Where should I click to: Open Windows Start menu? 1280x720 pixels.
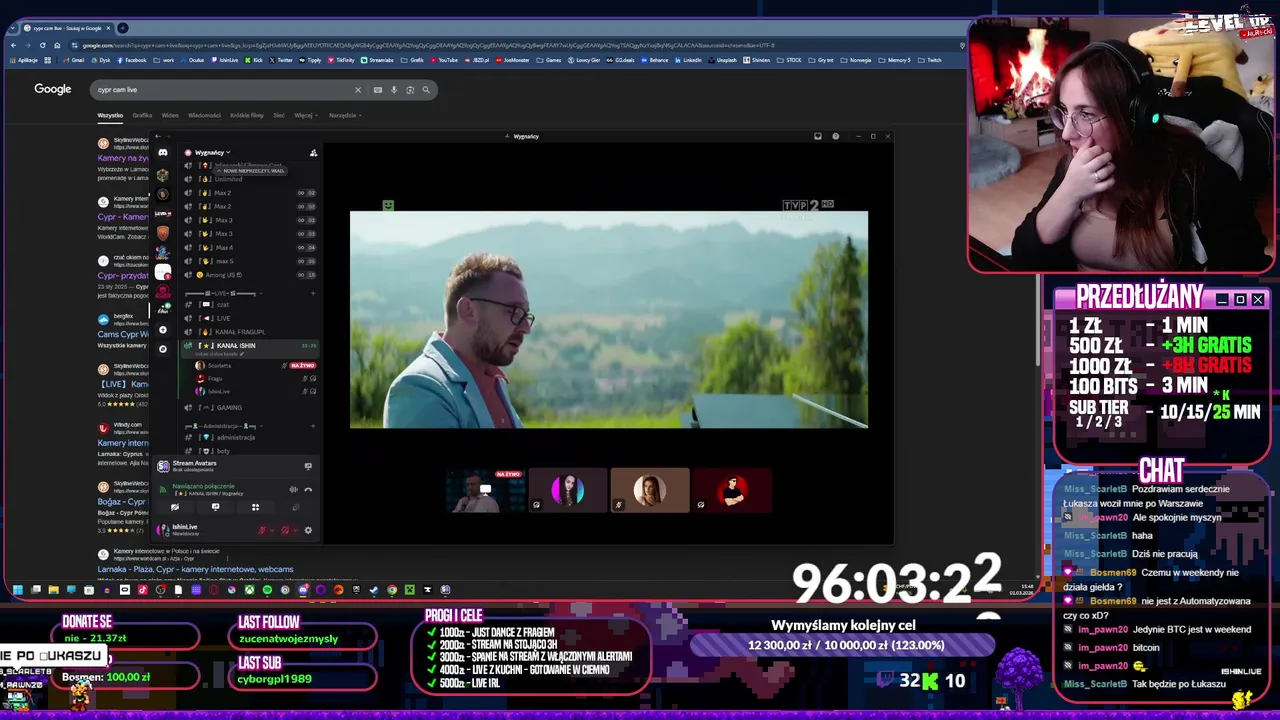coord(17,590)
